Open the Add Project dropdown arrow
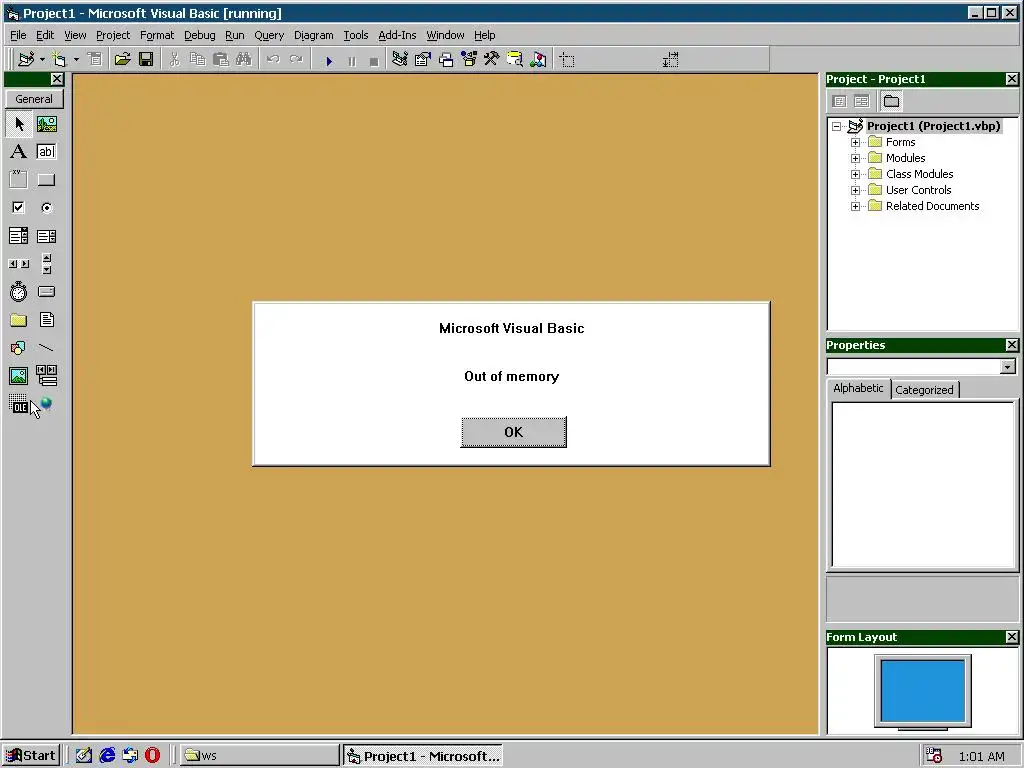Image resolution: width=1024 pixels, height=768 pixels. (x=42, y=59)
